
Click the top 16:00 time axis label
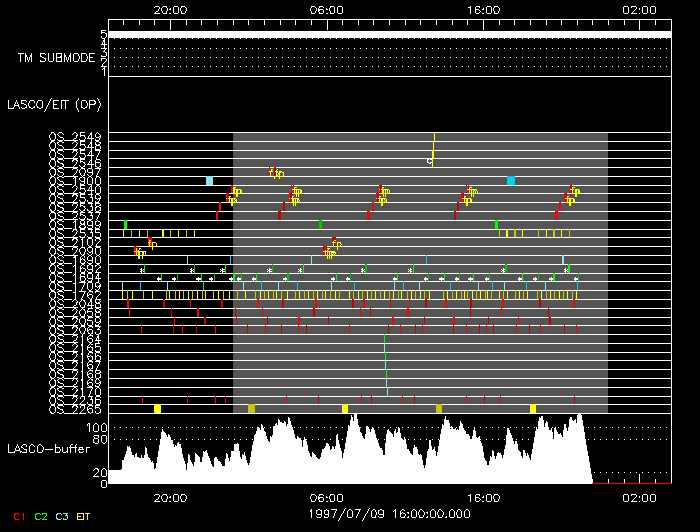click(x=484, y=9)
